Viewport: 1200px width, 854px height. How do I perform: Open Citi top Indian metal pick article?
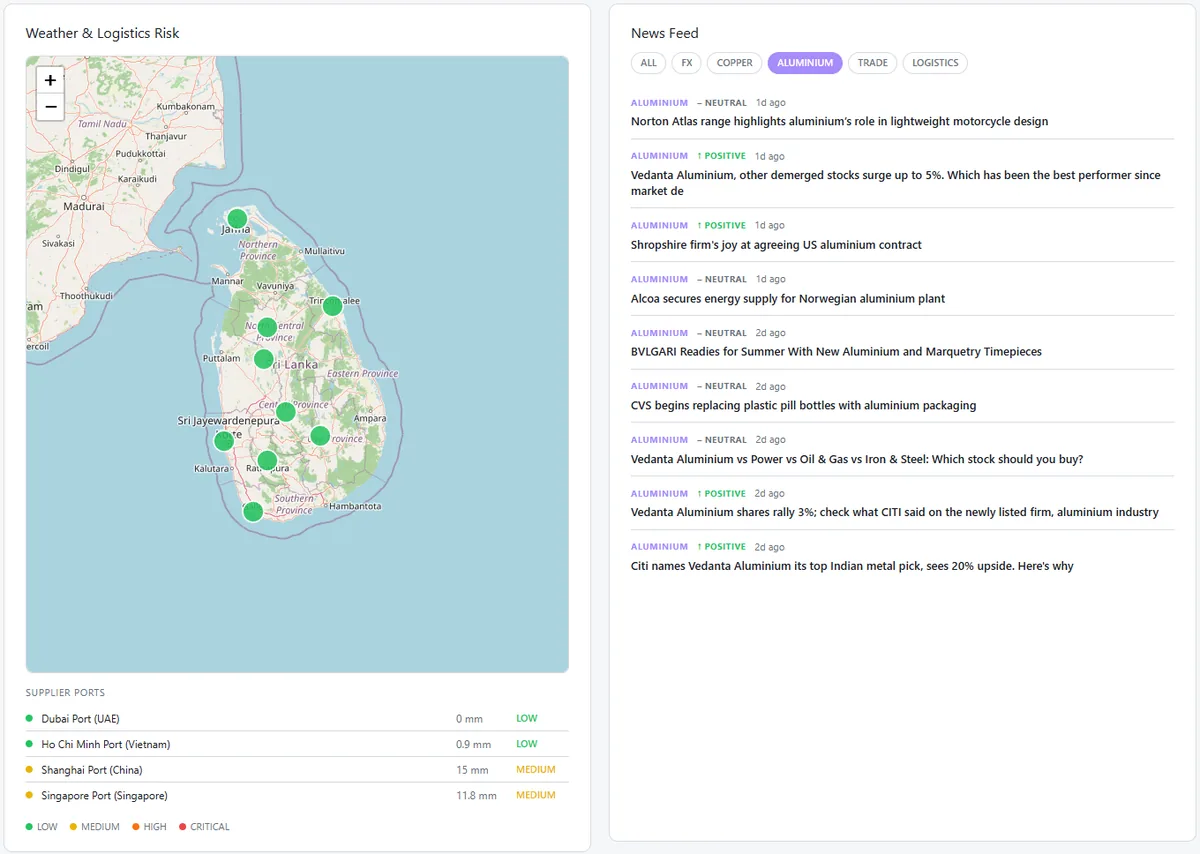click(x=852, y=567)
